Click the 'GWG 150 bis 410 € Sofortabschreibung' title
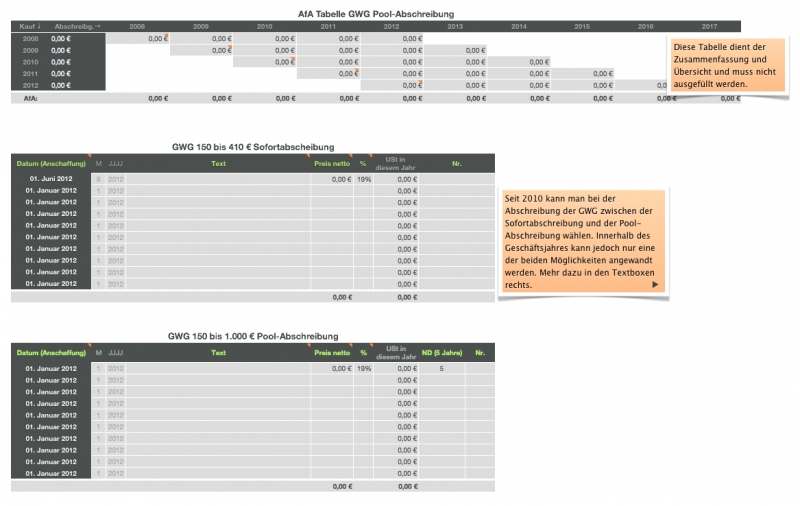This screenshot has height=506, width=800. 253,147
